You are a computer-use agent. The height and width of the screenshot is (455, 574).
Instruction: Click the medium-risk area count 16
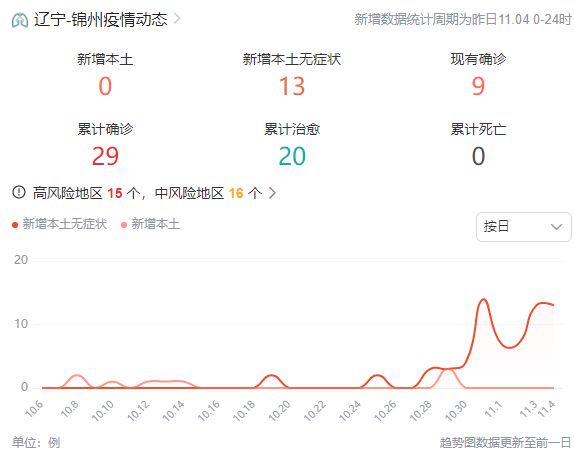(x=236, y=193)
